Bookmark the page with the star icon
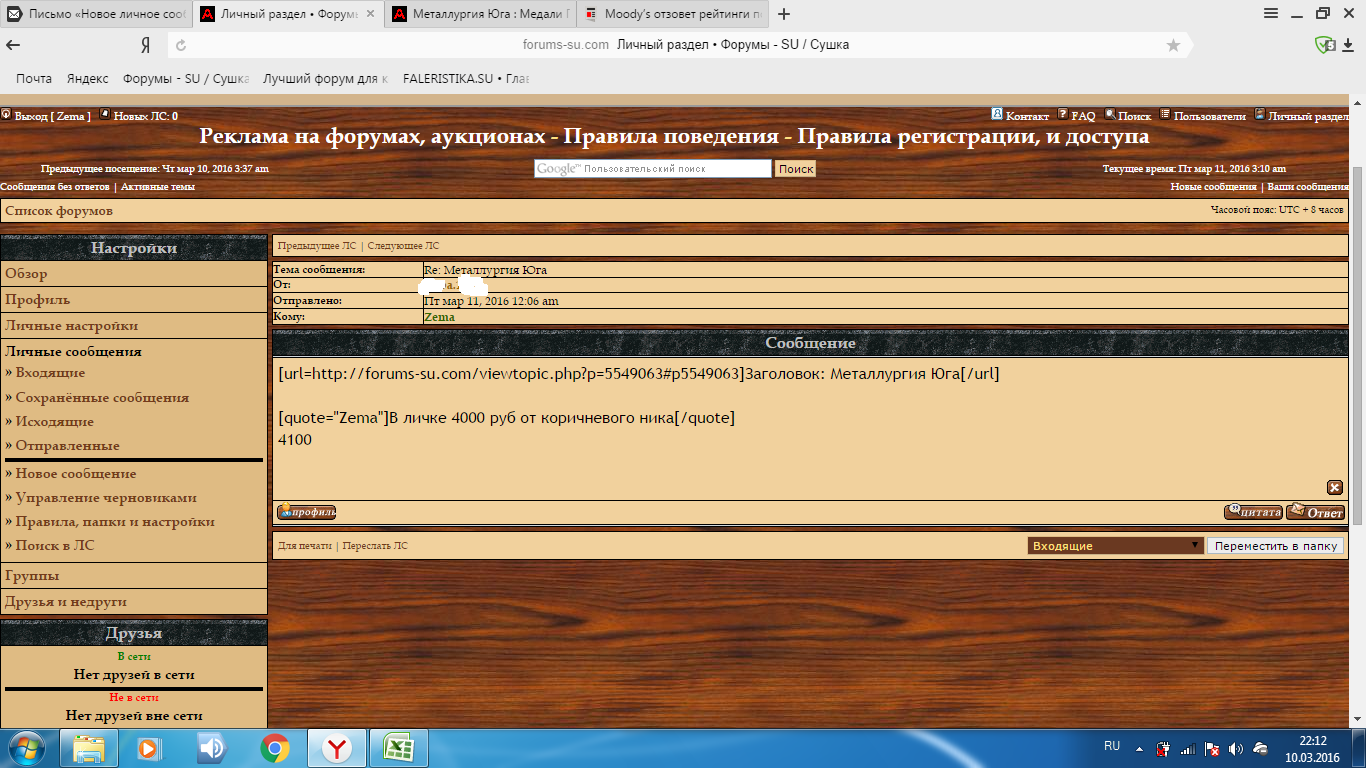The image size is (1366, 768). click(1173, 45)
